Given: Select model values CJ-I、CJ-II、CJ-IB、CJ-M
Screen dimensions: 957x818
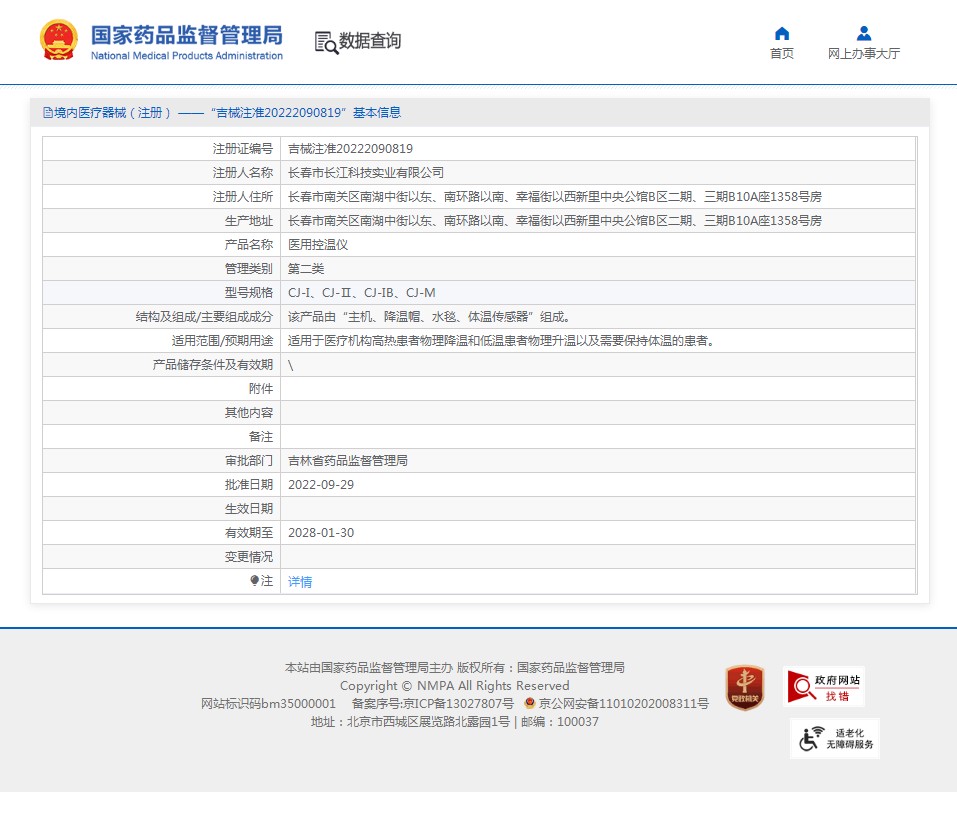Looking at the screenshot, I should point(361,292).
